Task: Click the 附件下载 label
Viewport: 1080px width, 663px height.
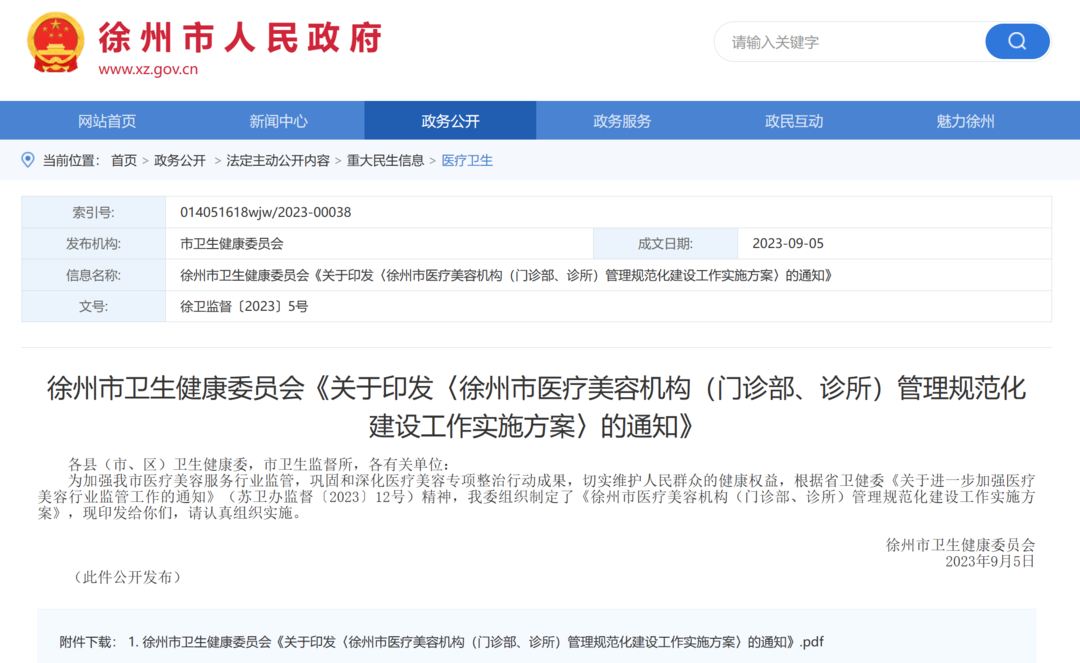Action: (x=87, y=642)
